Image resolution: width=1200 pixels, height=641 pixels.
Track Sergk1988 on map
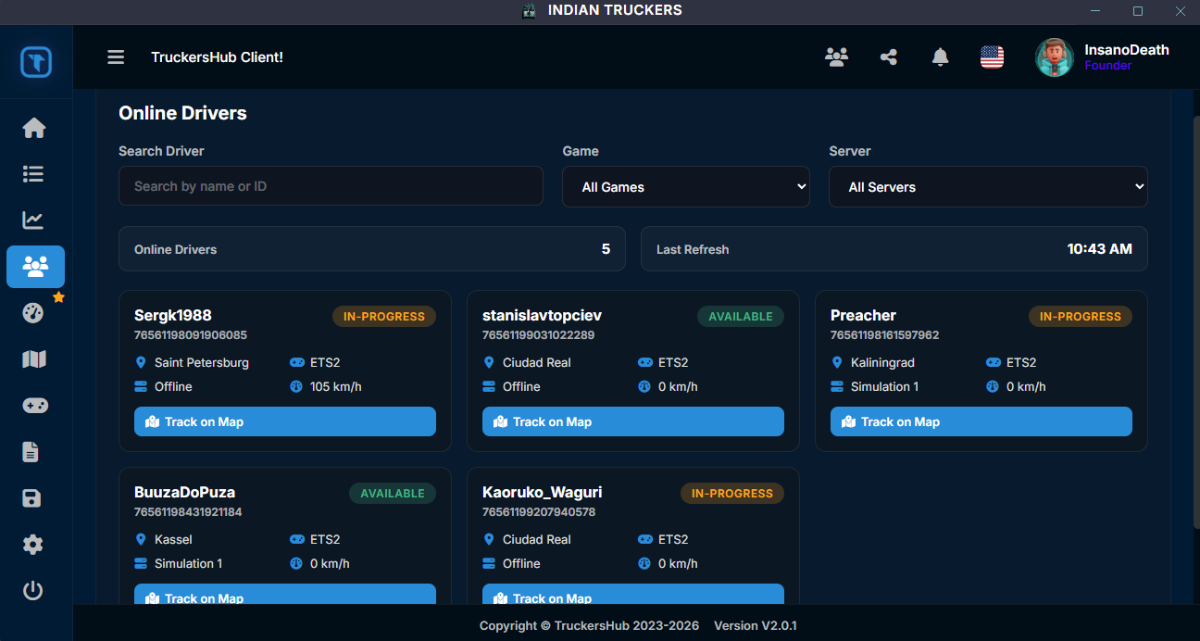(x=285, y=422)
